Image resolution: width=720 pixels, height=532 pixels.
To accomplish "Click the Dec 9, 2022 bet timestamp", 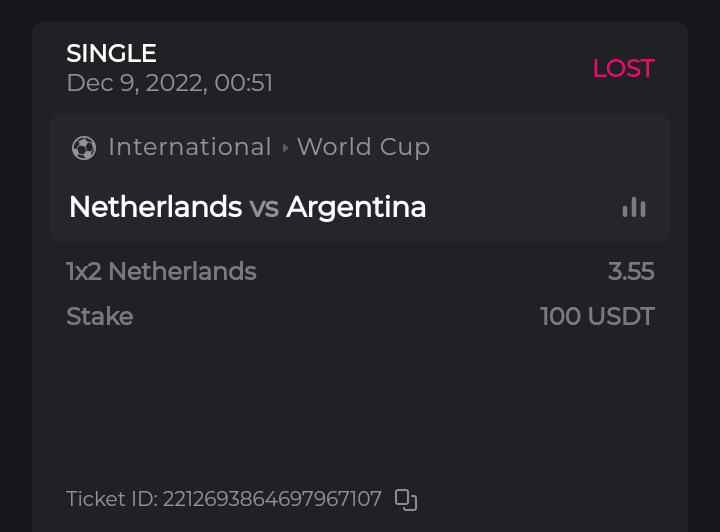I will (x=169, y=83).
